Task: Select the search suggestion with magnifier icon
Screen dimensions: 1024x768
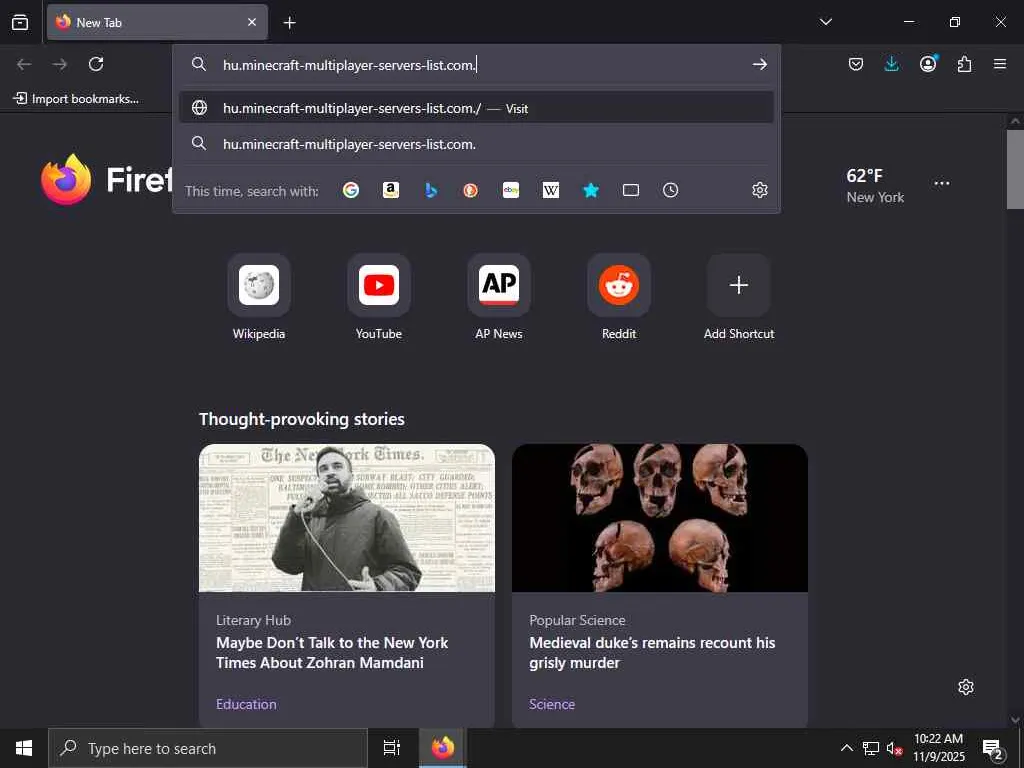Action: pos(476,144)
